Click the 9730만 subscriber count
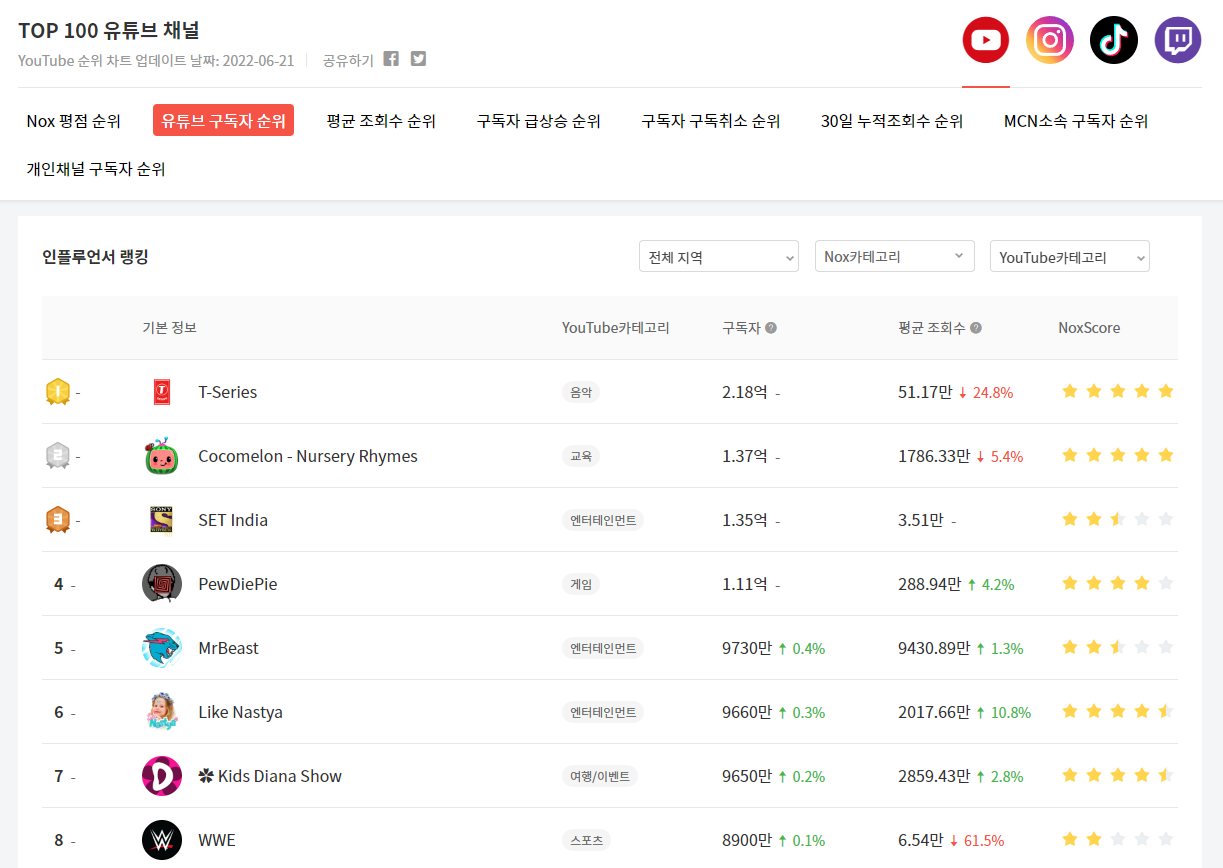The width and height of the screenshot is (1223, 868). (747, 648)
